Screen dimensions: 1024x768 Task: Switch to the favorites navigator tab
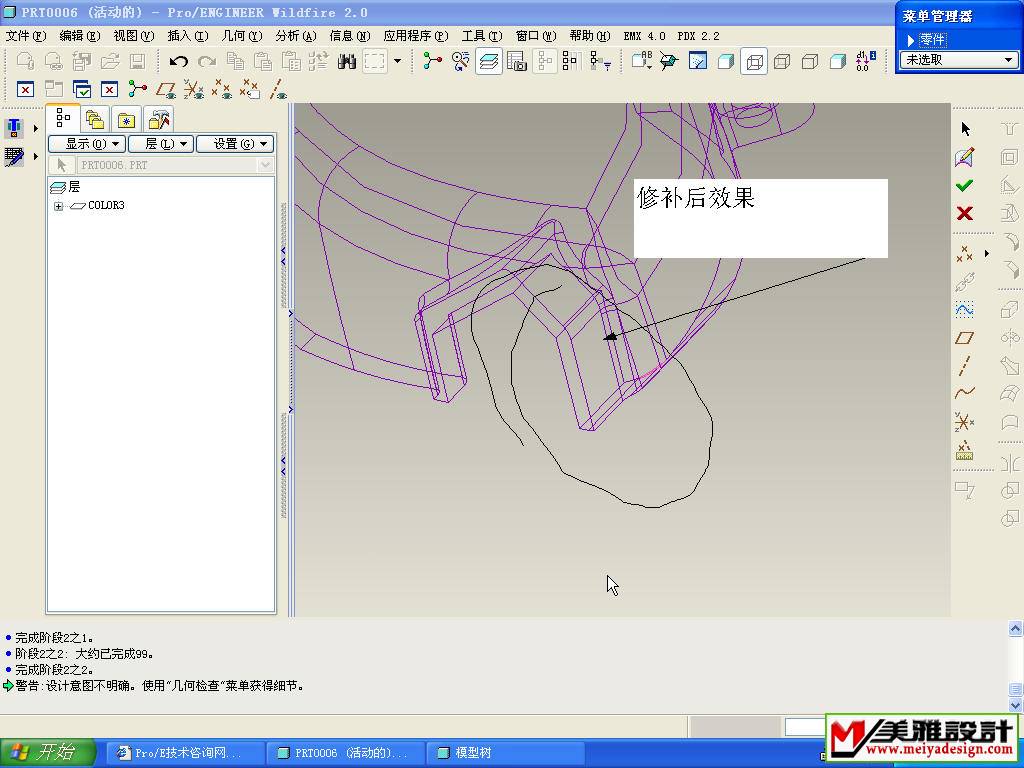(126, 120)
